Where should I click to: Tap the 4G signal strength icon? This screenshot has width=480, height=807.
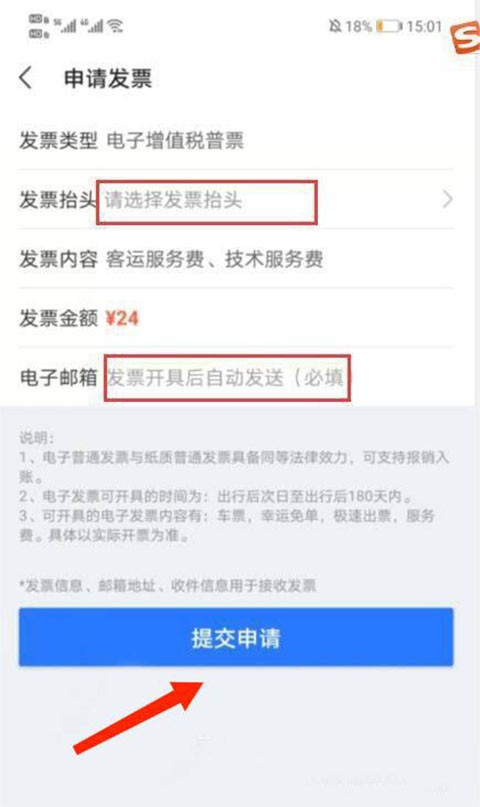(92, 25)
